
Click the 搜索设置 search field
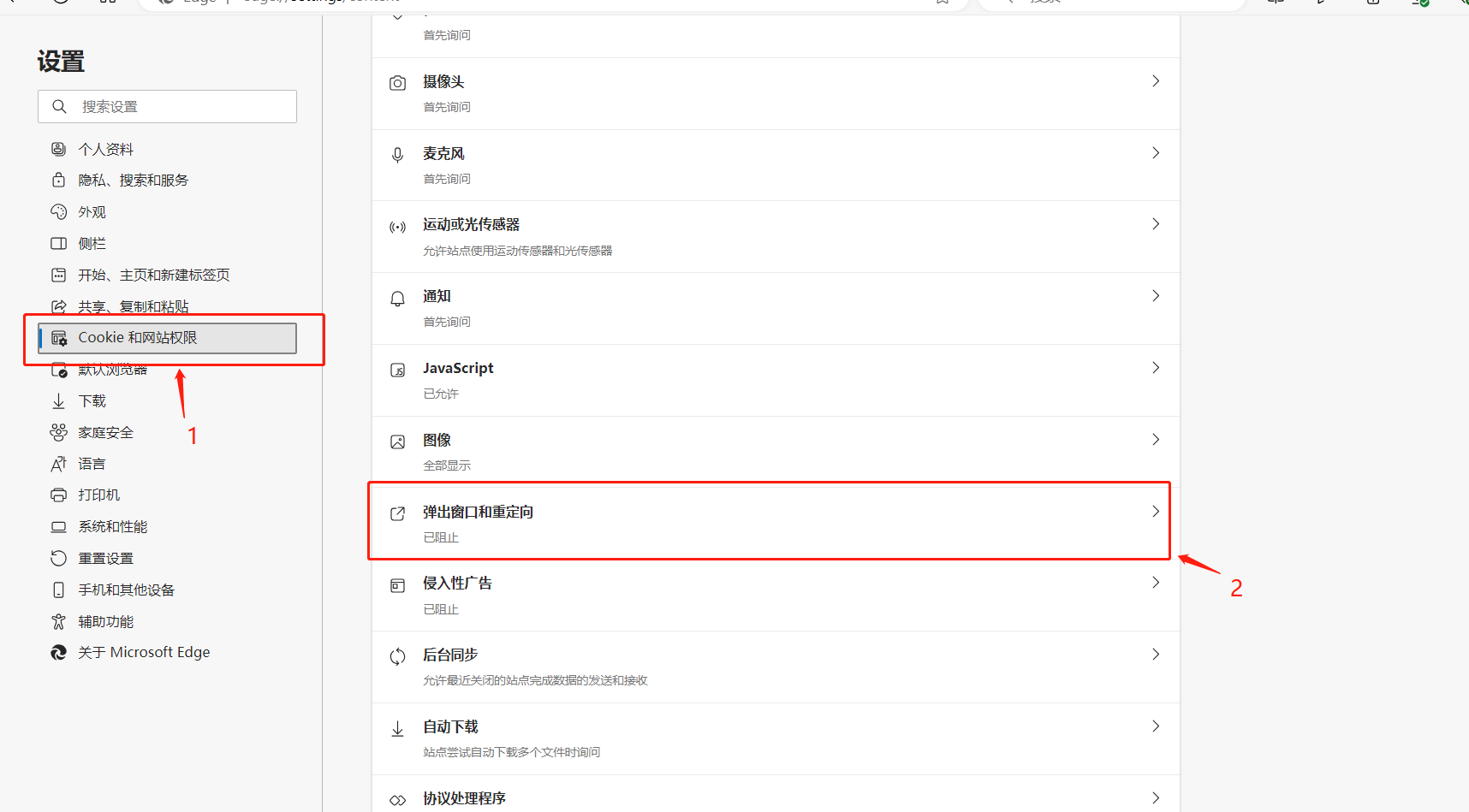coord(167,107)
